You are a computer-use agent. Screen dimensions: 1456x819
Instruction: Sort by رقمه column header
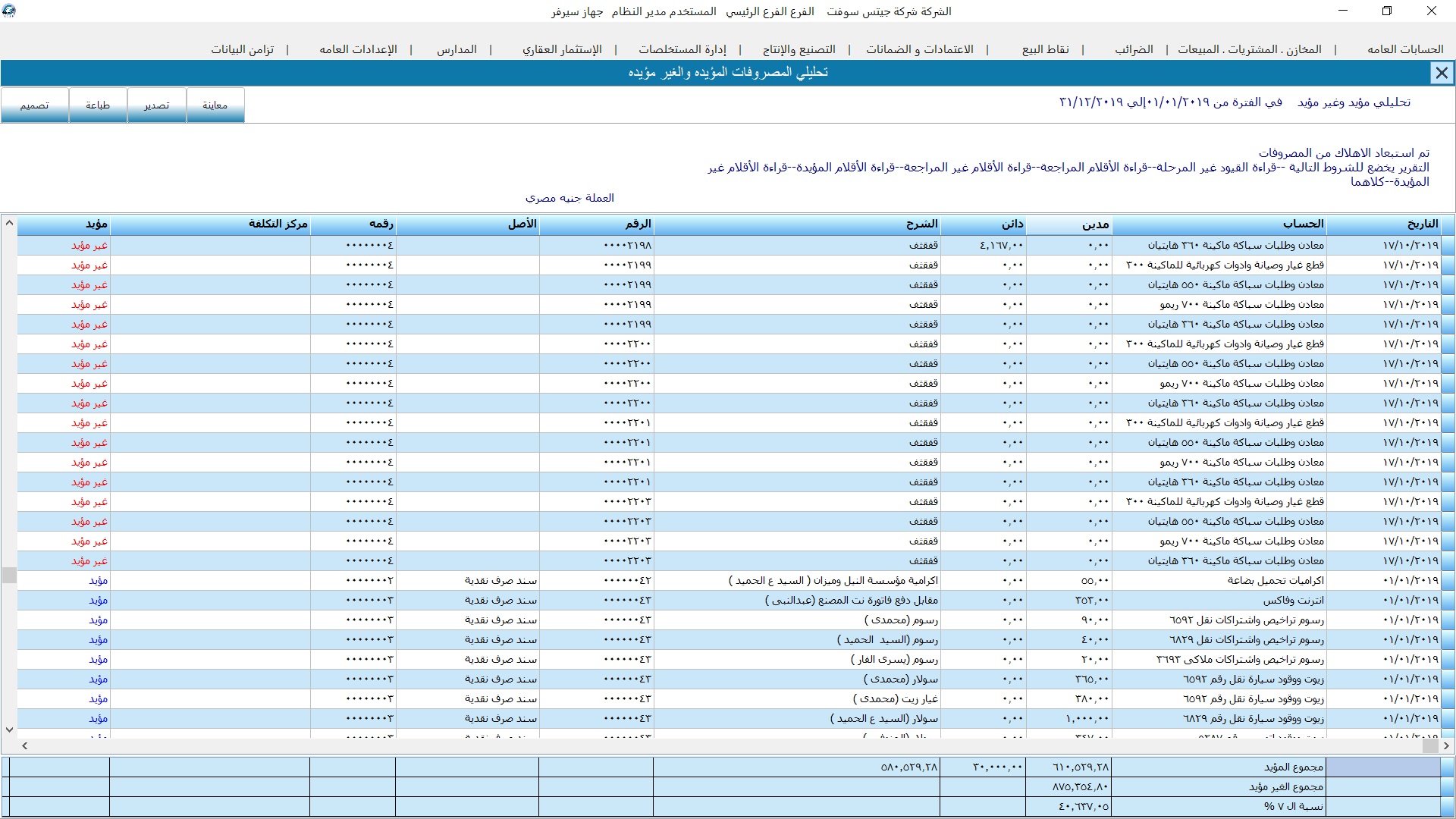(x=353, y=224)
